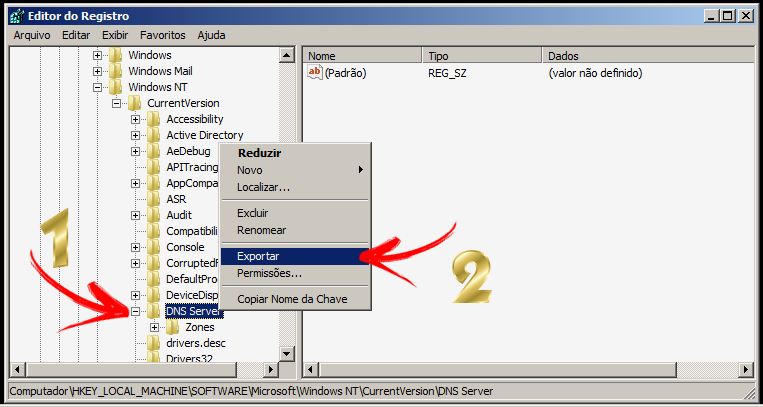Click the ASR folder icon
Screen dimensions: 763x407
[x=153, y=199]
